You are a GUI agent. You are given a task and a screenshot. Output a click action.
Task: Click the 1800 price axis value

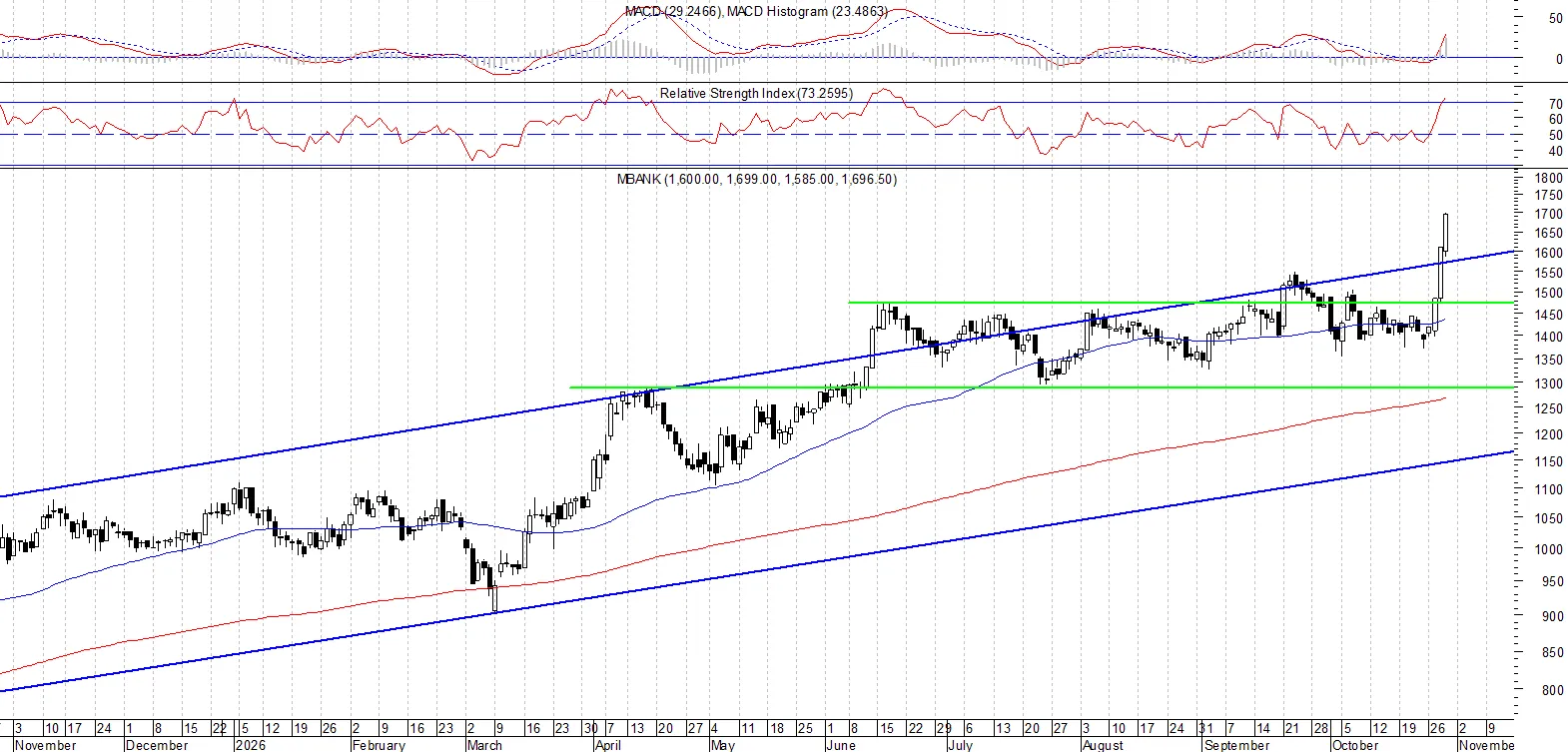[x=1549, y=178]
